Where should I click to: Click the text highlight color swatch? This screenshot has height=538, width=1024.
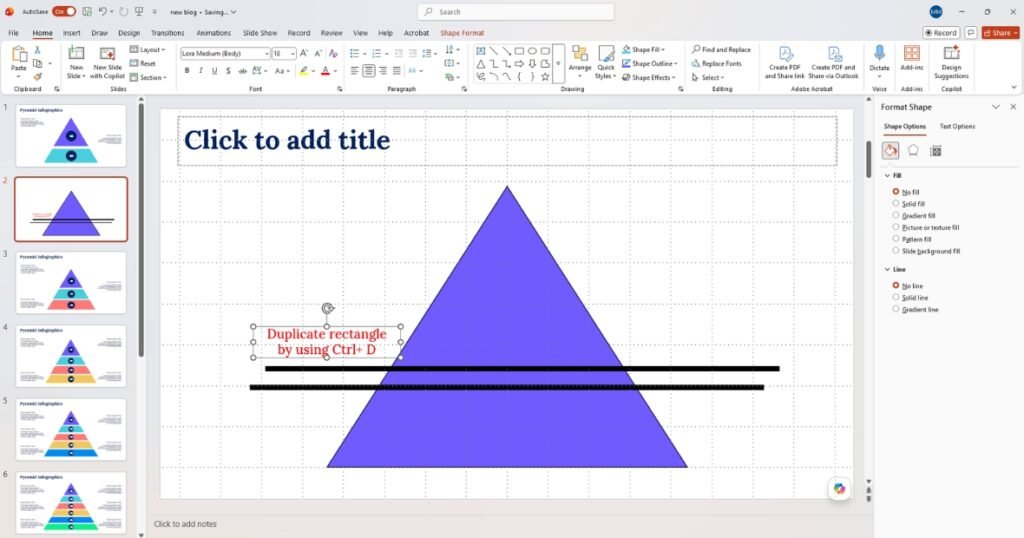[304, 71]
